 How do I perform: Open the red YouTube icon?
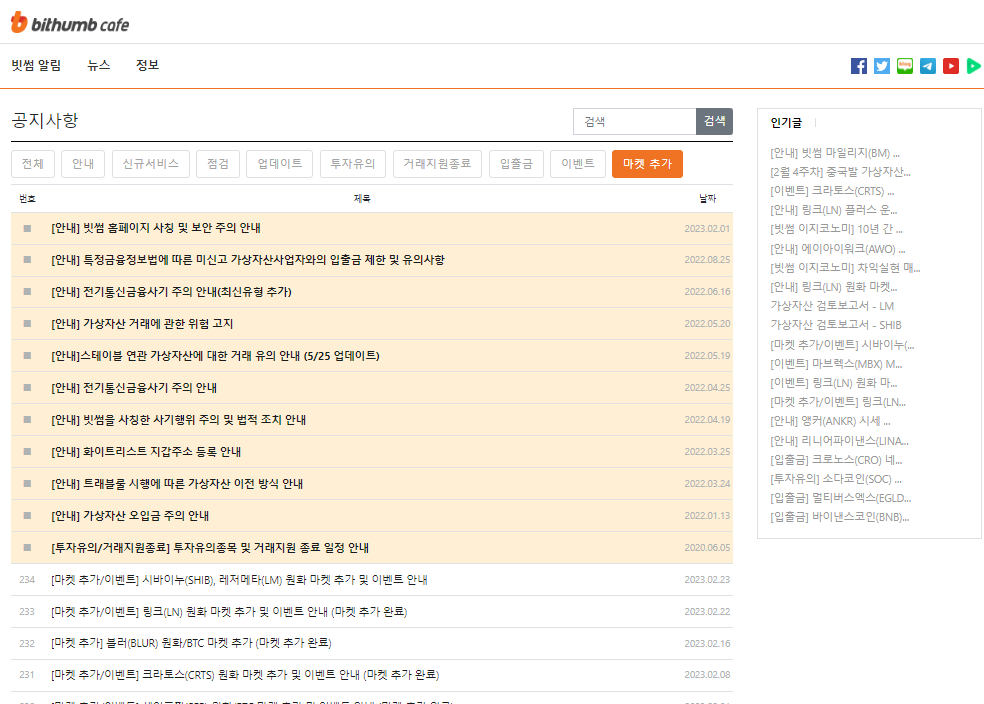point(951,66)
